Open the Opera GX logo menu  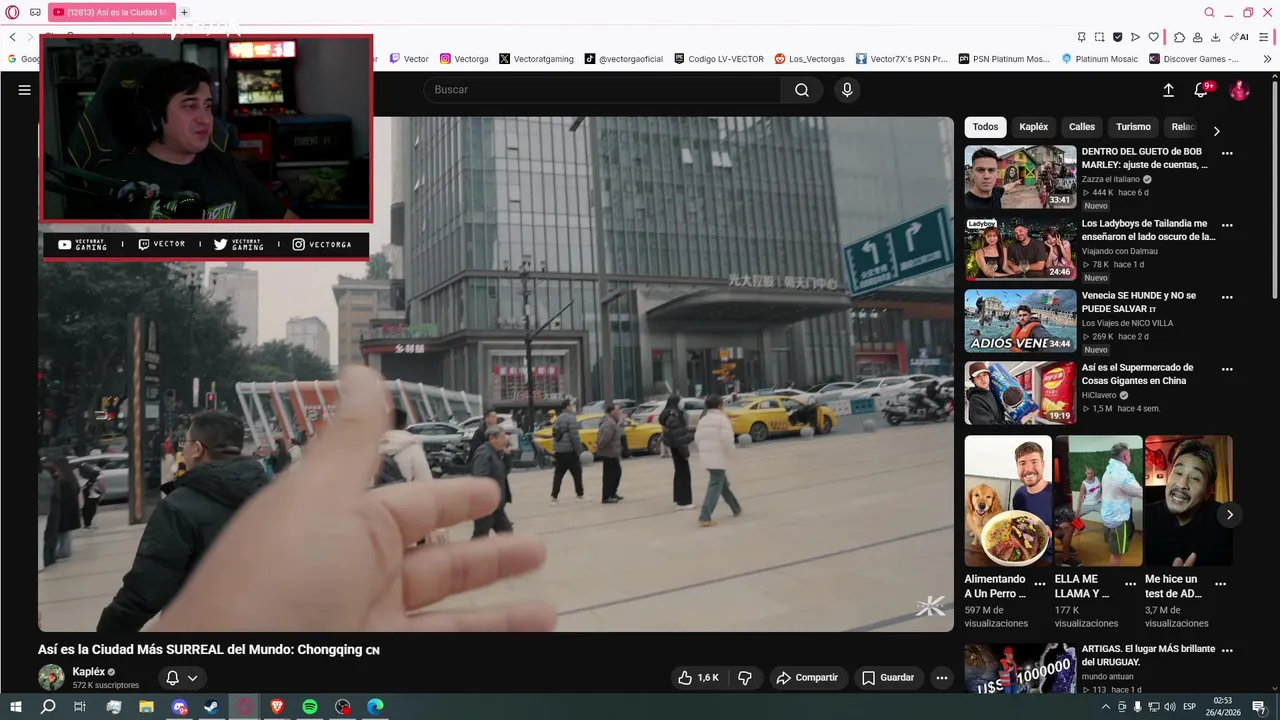point(12,12)
